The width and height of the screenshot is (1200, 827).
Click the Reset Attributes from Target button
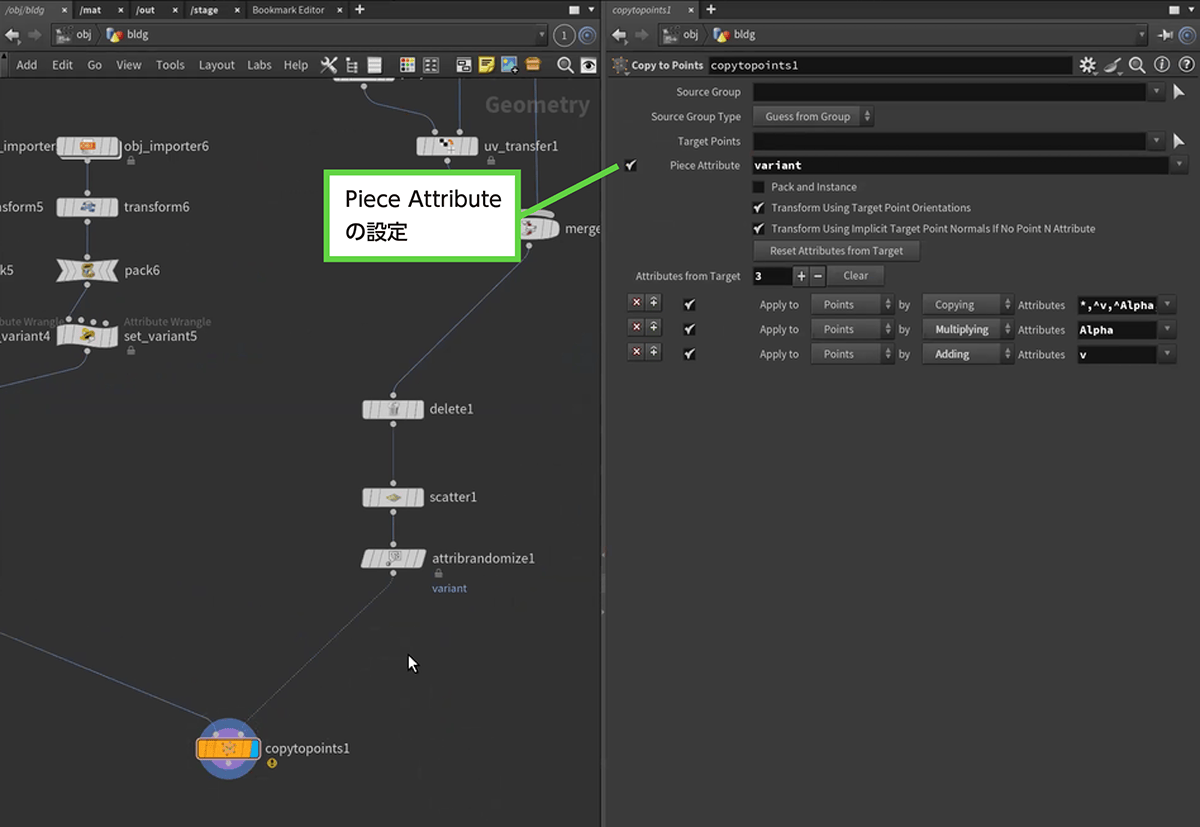pos(836,251)
